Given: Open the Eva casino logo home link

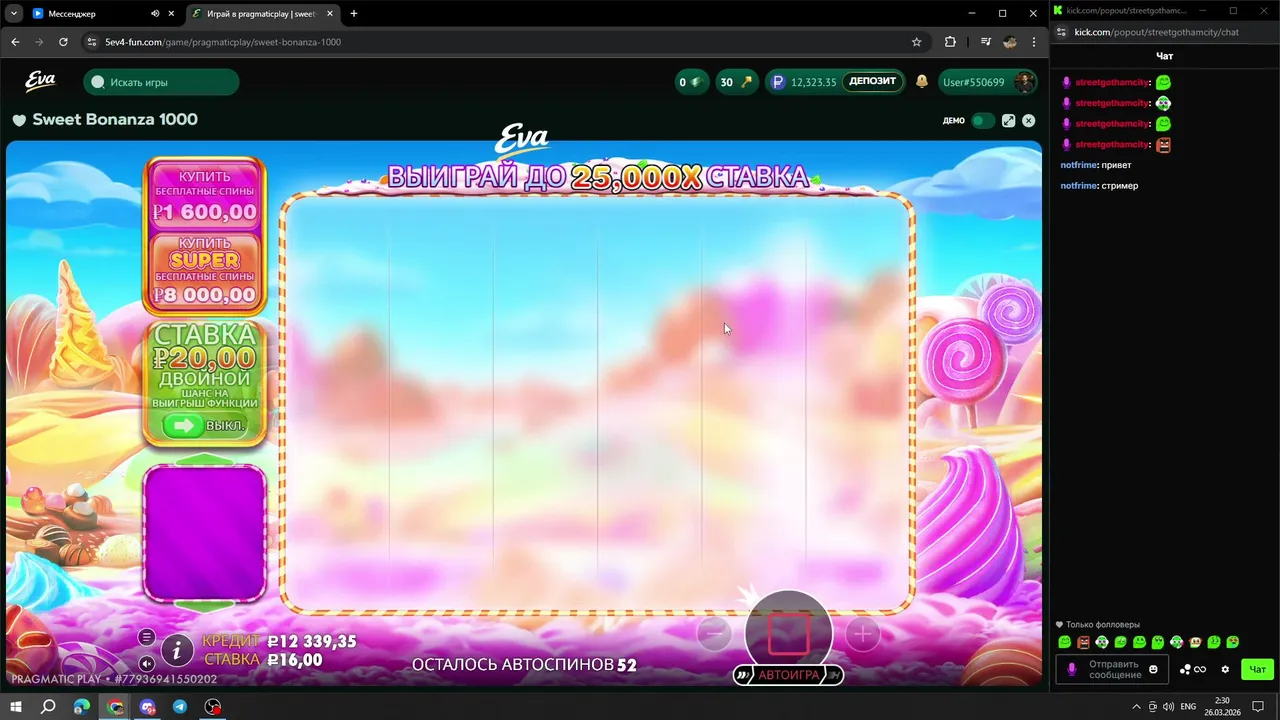Looking at the screenshot, I should (41, 81).
